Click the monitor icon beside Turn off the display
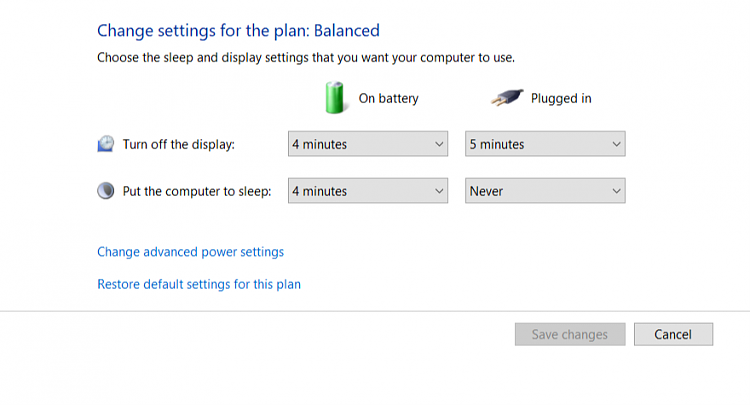 pos(106,144)
